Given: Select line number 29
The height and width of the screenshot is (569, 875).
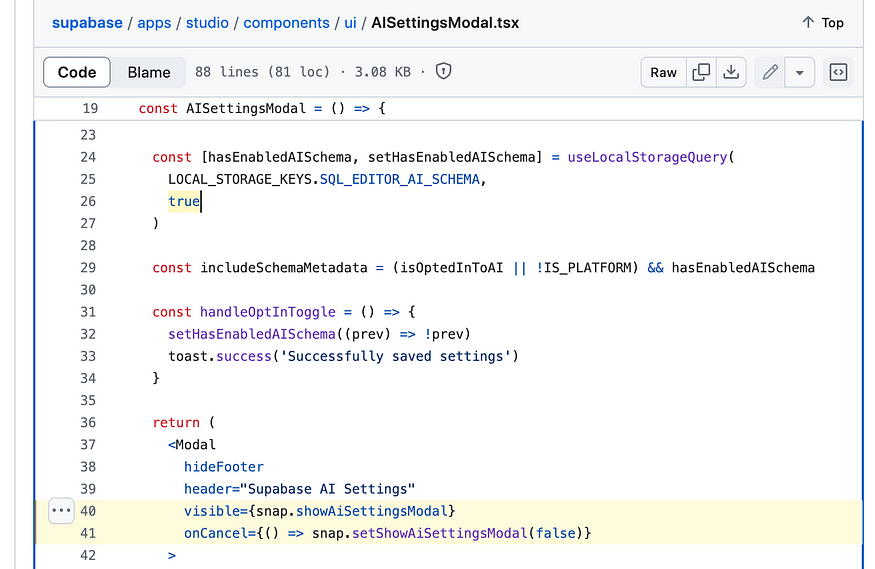Looking at the screenshot, I should point(88,268).
